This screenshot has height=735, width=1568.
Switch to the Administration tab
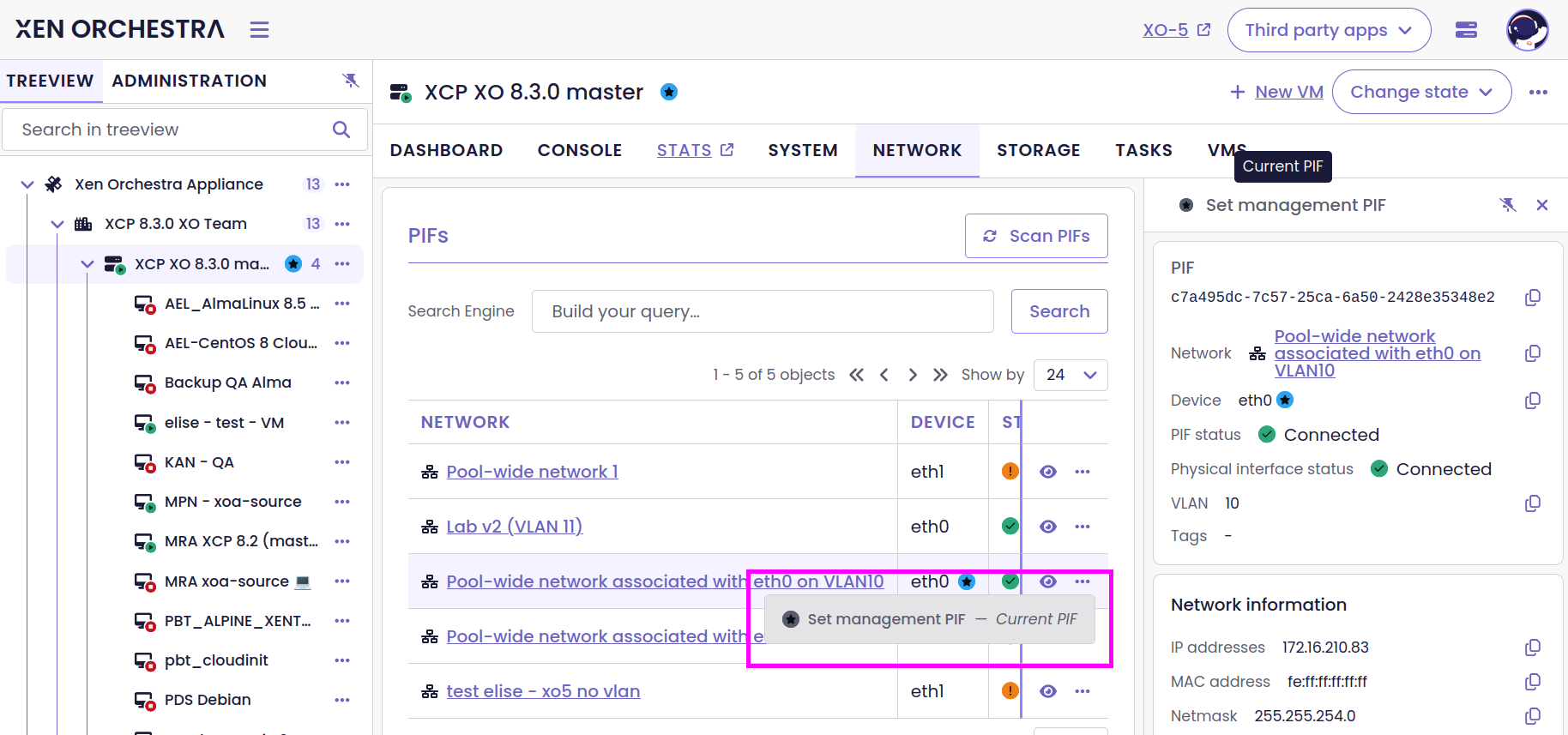[189, 81]
